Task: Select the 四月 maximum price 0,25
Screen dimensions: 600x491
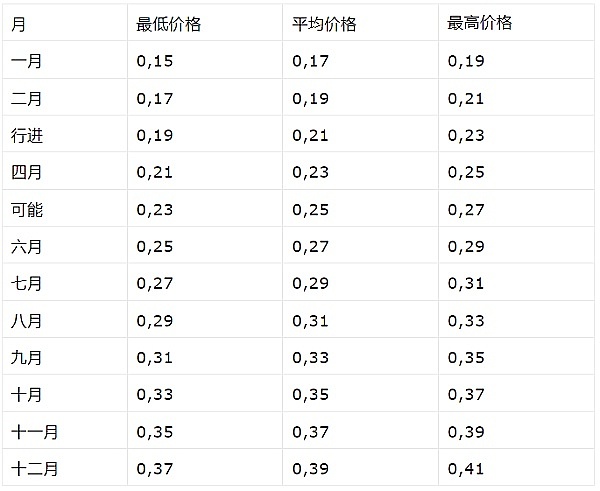Action: coord(465,173)
